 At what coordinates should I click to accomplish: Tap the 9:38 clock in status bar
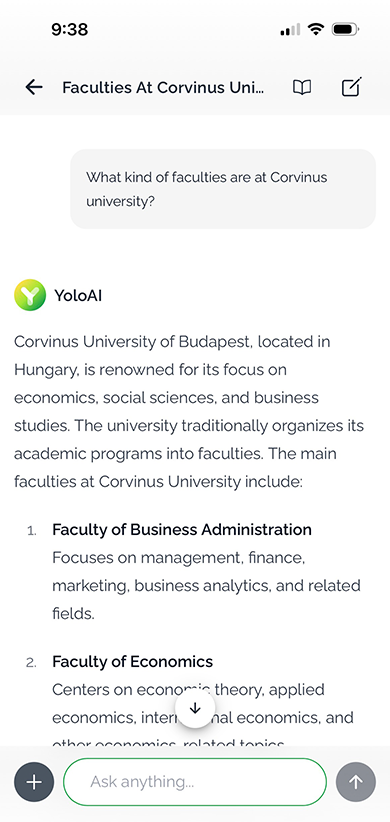tap(70, 29)
